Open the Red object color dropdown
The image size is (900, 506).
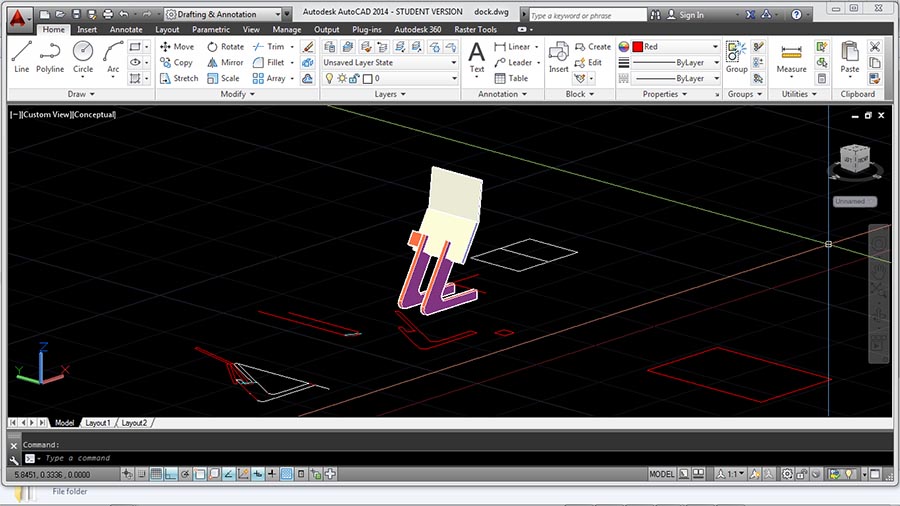[676, 46]
